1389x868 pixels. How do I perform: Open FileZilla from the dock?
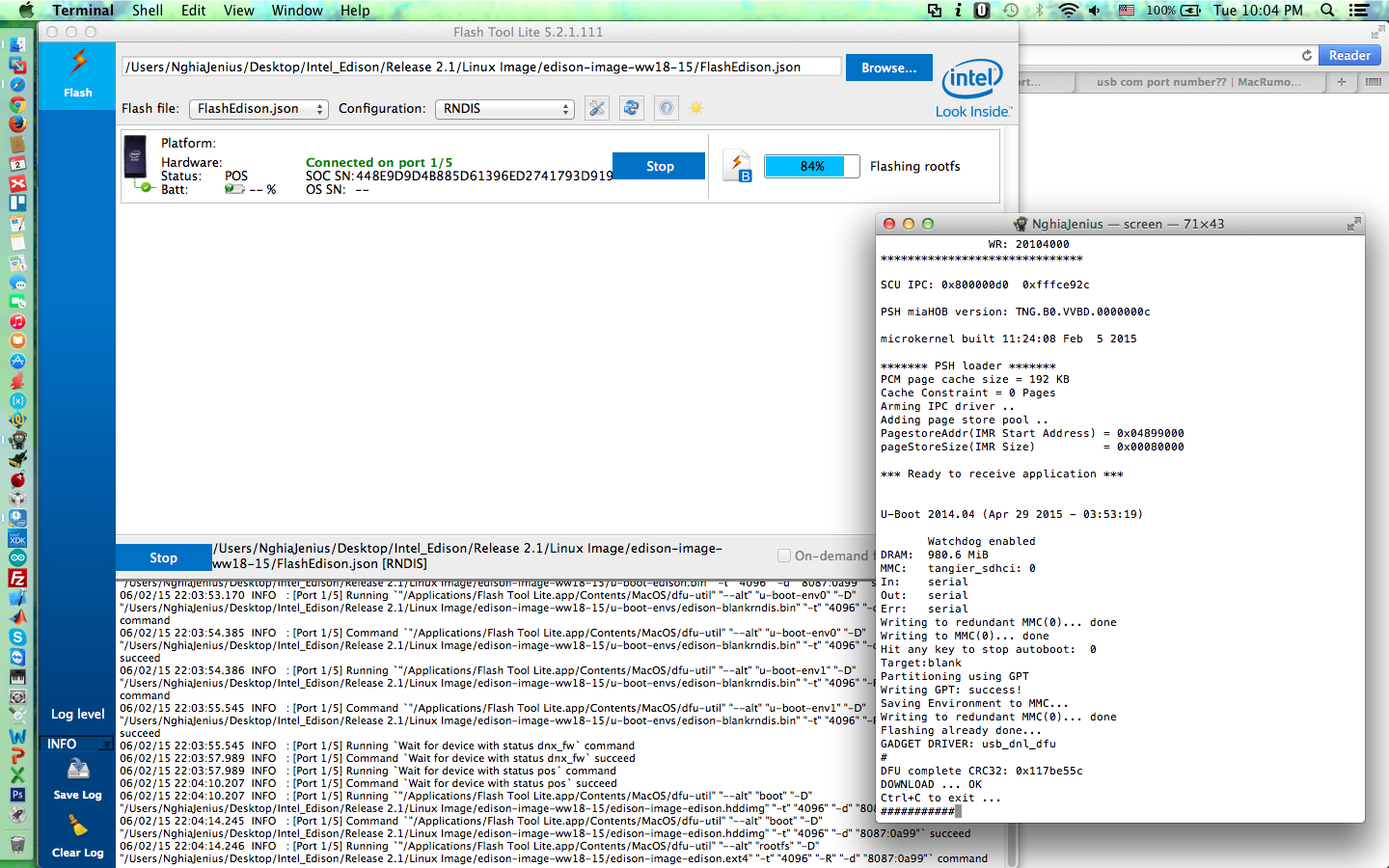pos(17,578)
